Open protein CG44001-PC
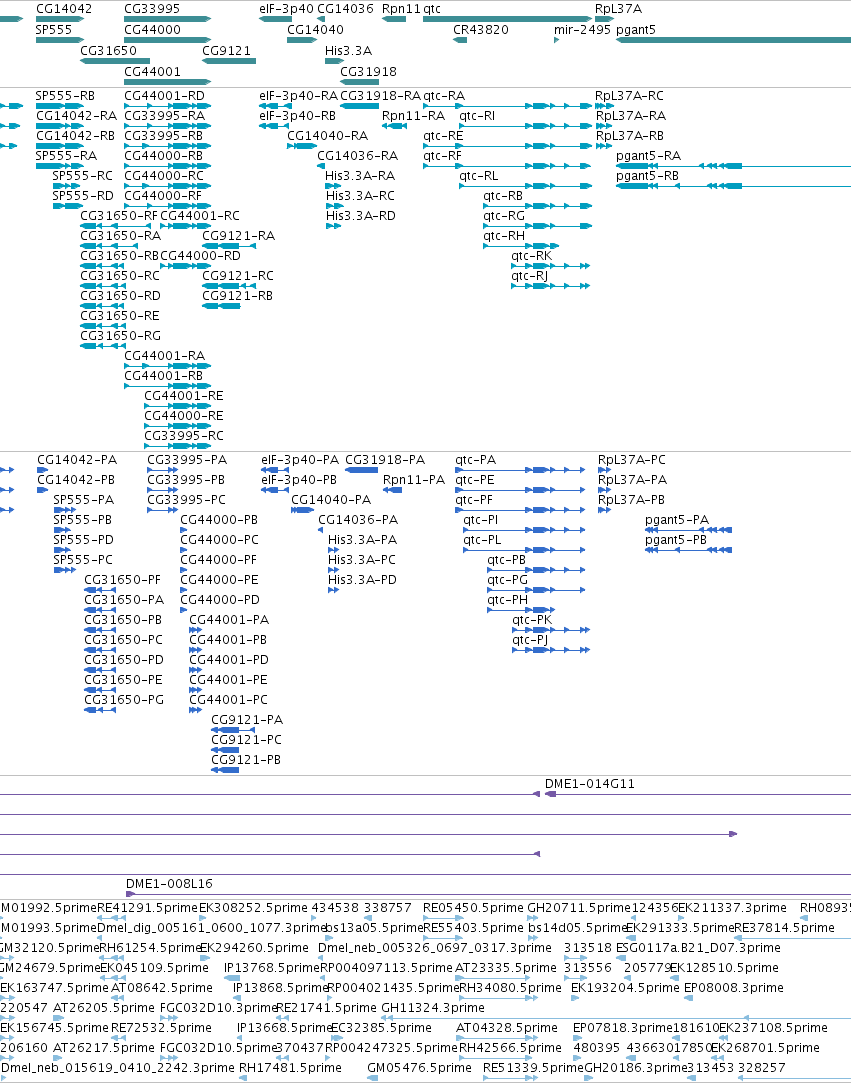Screen dimensions: 851x1083 click(x=229, y=700)
